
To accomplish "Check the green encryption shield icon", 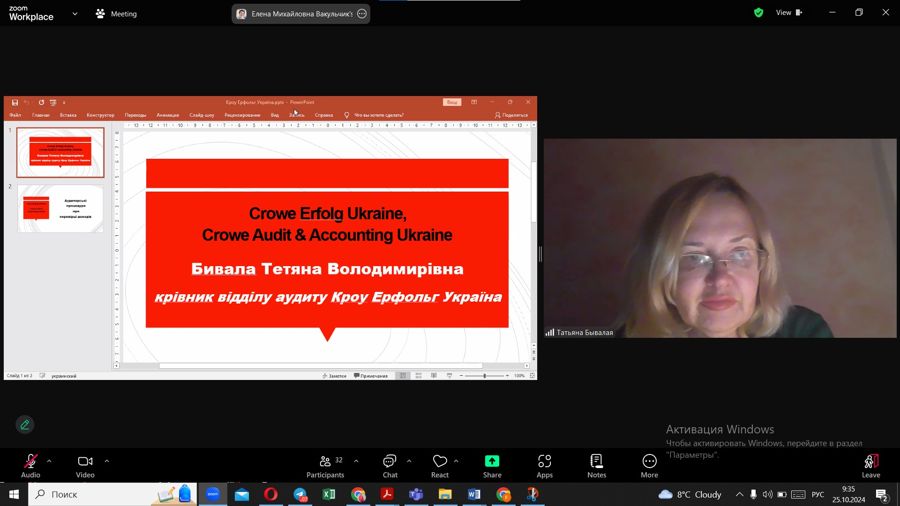I will 759,13.
